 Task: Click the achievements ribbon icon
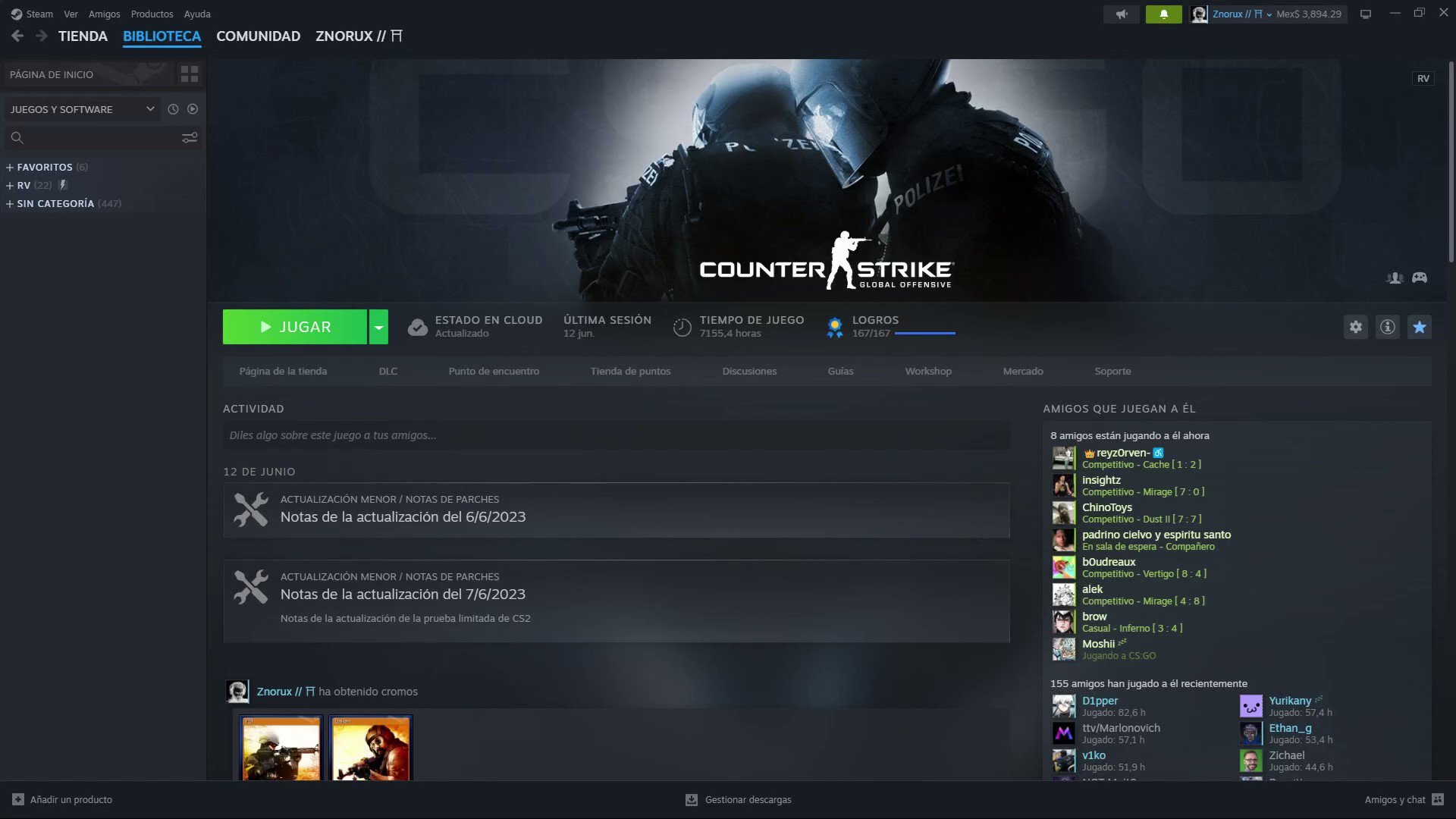pos(835,327)
